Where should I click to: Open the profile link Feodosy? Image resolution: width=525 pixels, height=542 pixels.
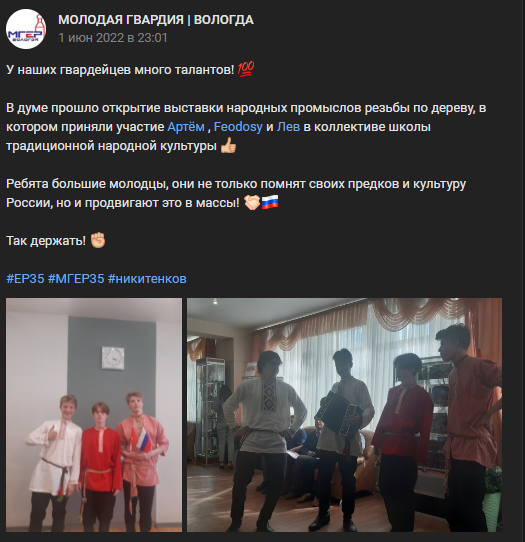click(238, 127)
